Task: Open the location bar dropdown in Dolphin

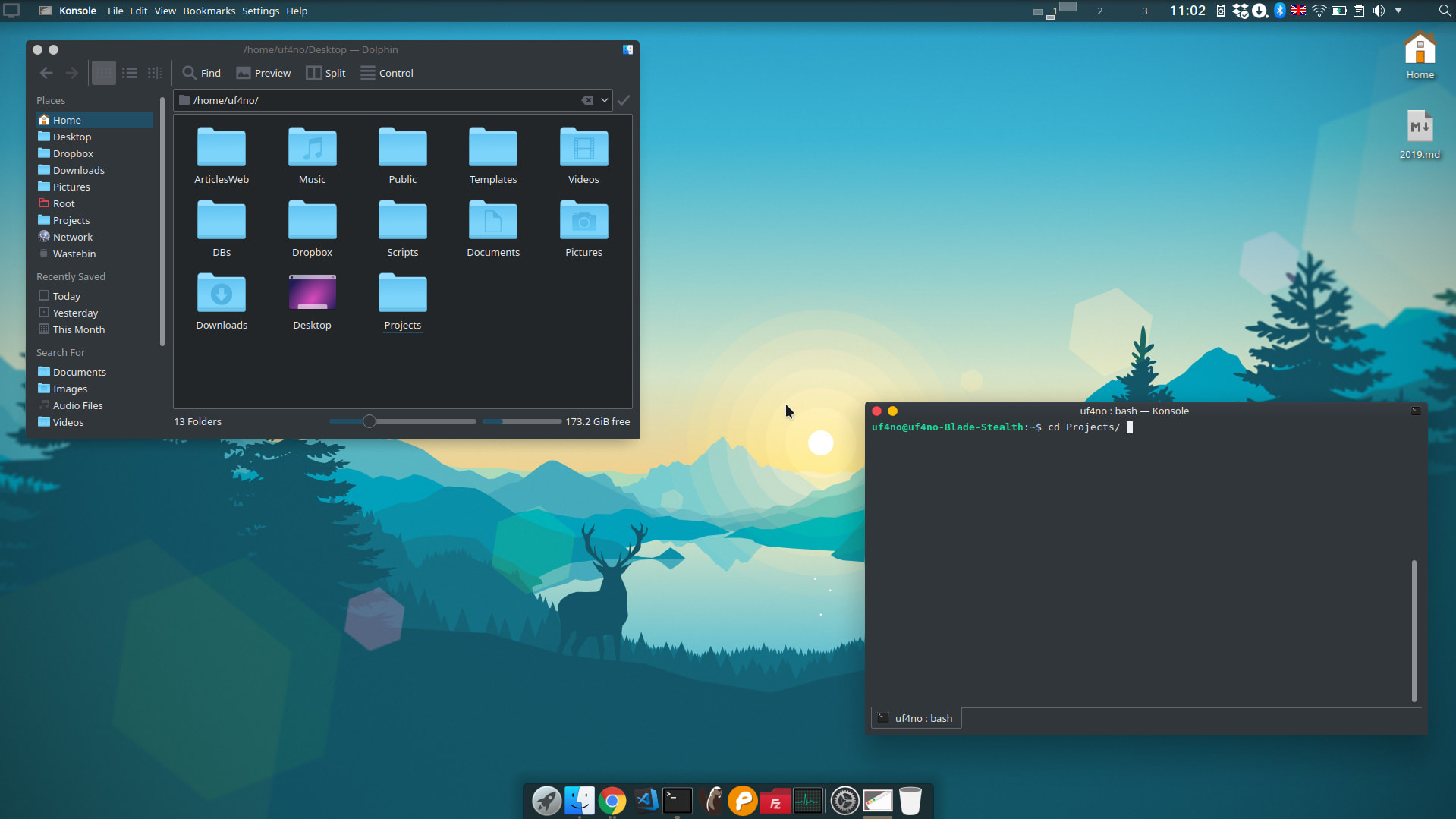Action: pos(604,99)
